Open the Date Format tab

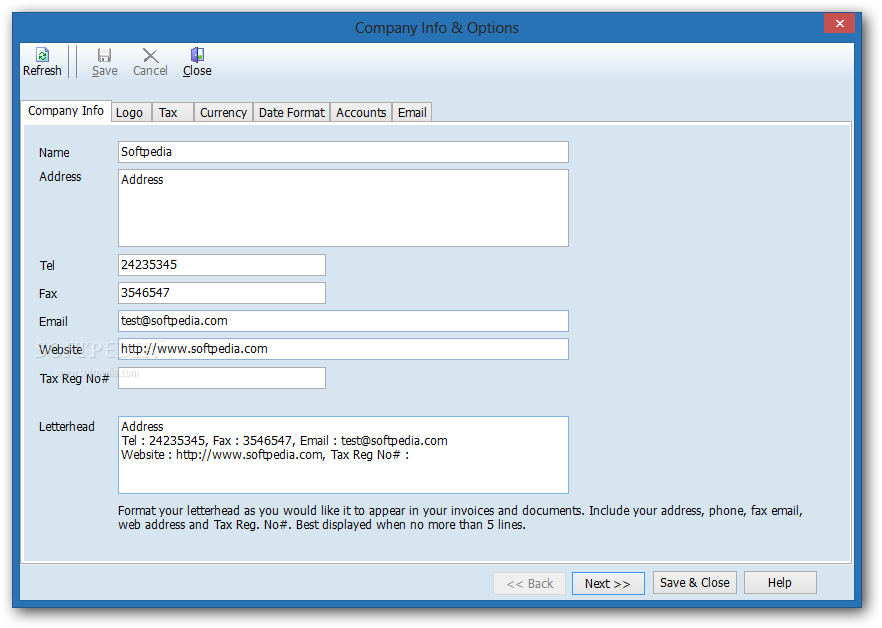291,113
